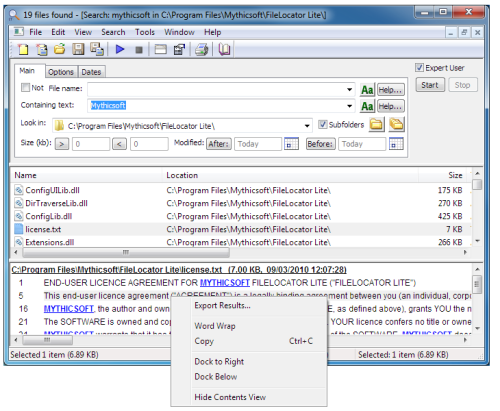Toggle case sensitivity Aa for Containing text
The image size is (500, 411).
point(367,106)
